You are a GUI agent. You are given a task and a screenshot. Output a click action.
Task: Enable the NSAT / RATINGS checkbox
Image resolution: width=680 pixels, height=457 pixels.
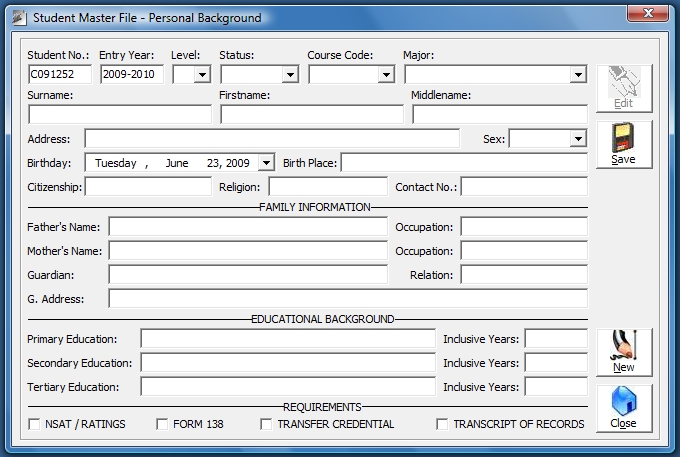pos(34,424)
